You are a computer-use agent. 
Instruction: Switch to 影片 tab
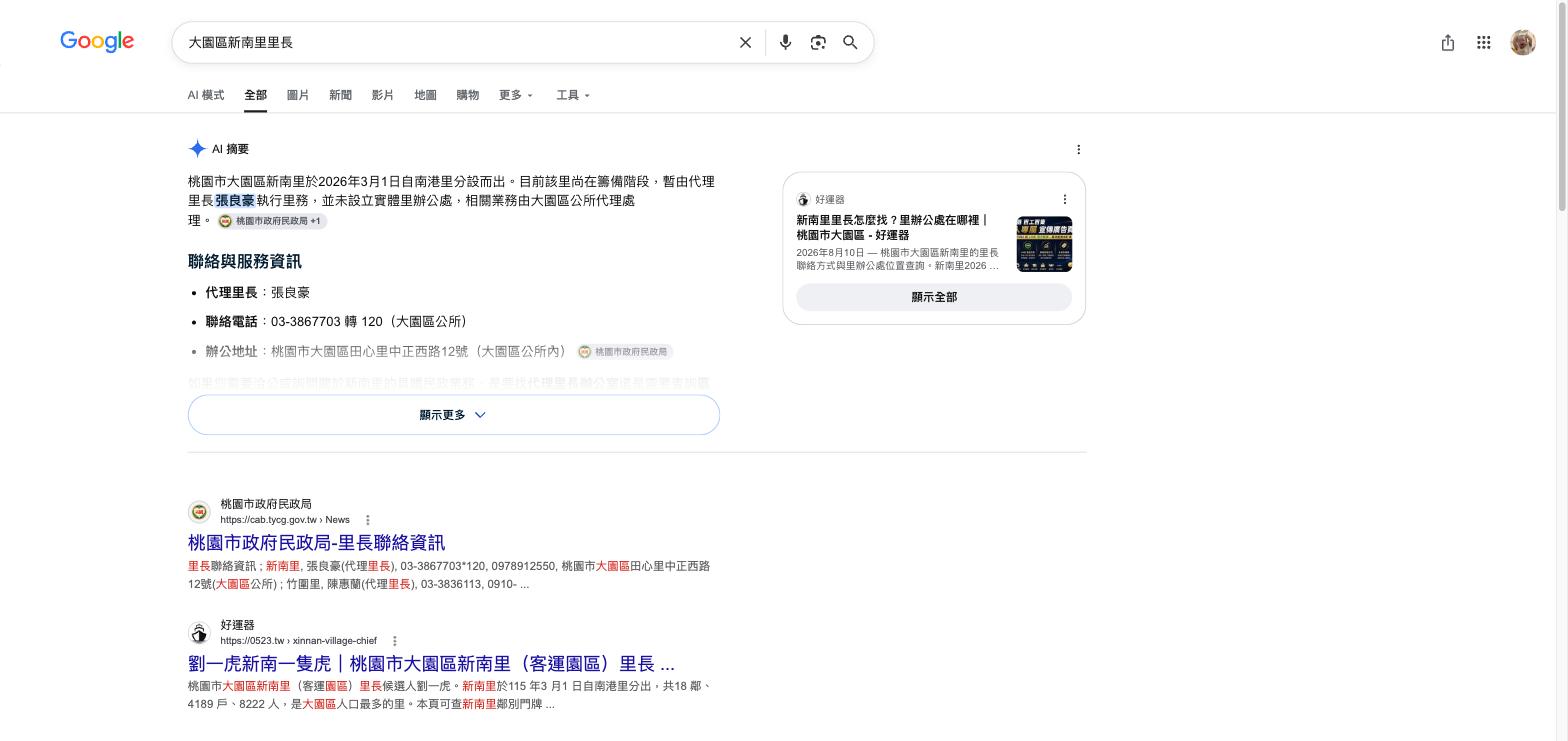pyautogui.click(x=382, y=95)
